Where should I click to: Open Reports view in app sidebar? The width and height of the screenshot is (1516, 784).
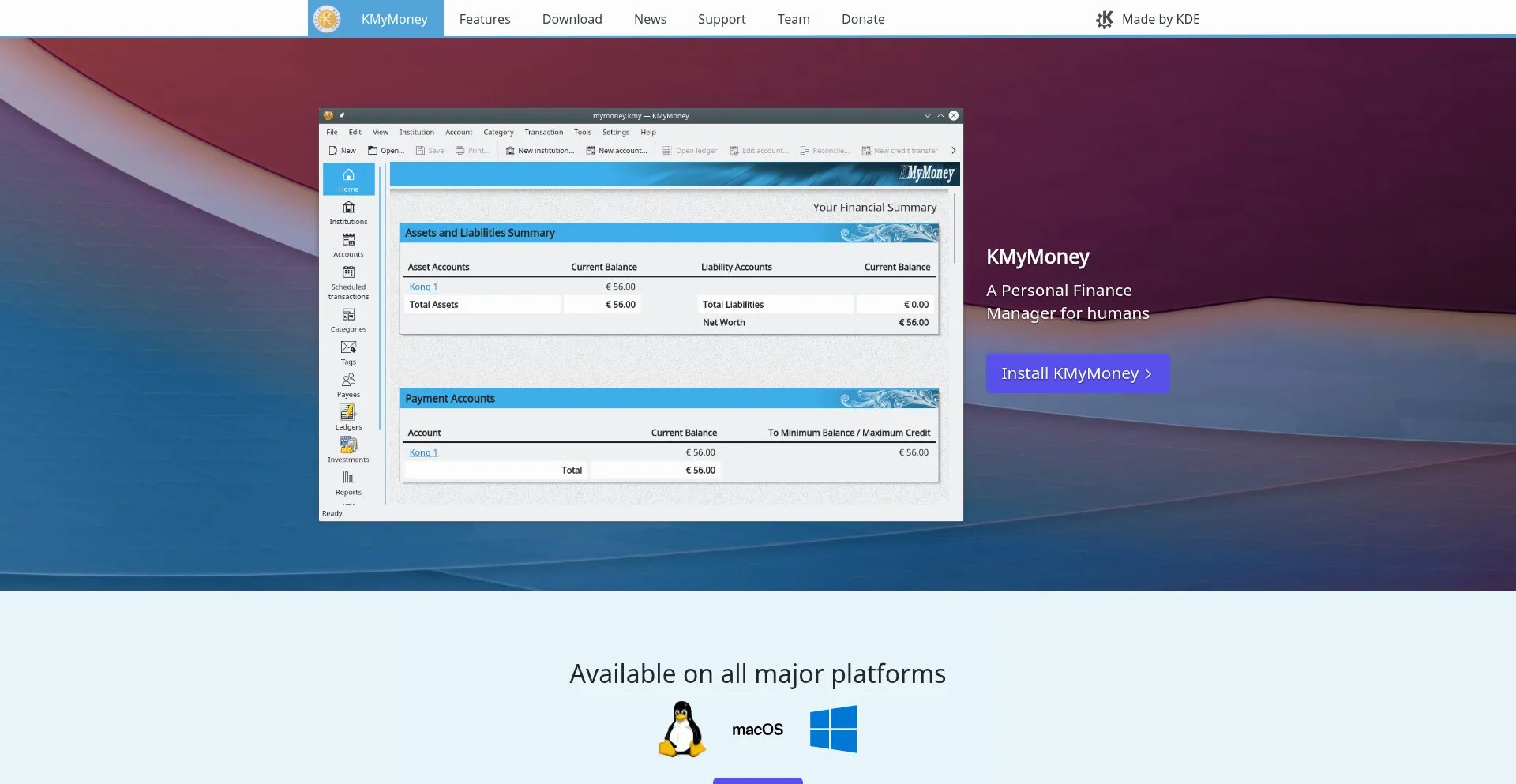(x=348, y=482)
